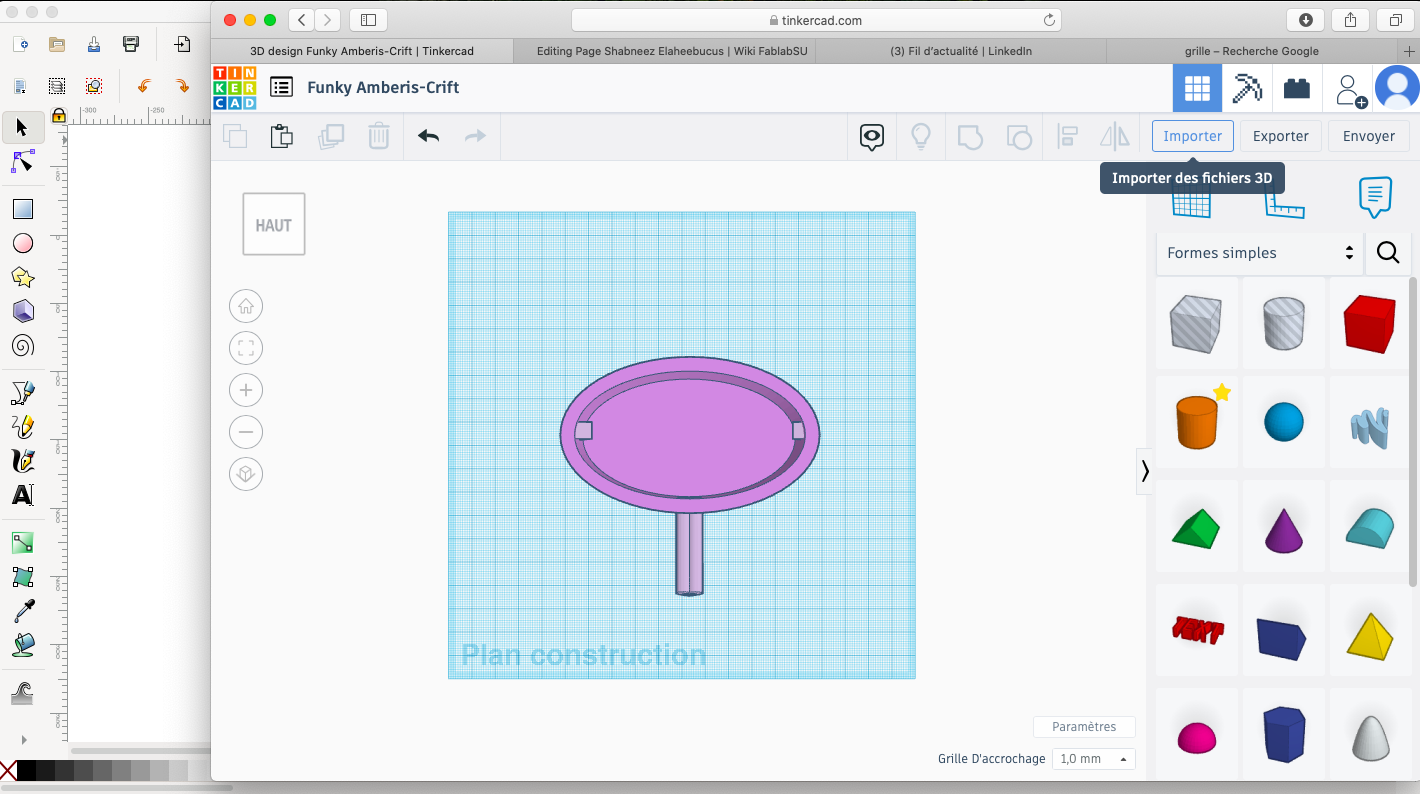
Task: Toggle perspective/orthographic view cube icon
Action: [246, 474]
